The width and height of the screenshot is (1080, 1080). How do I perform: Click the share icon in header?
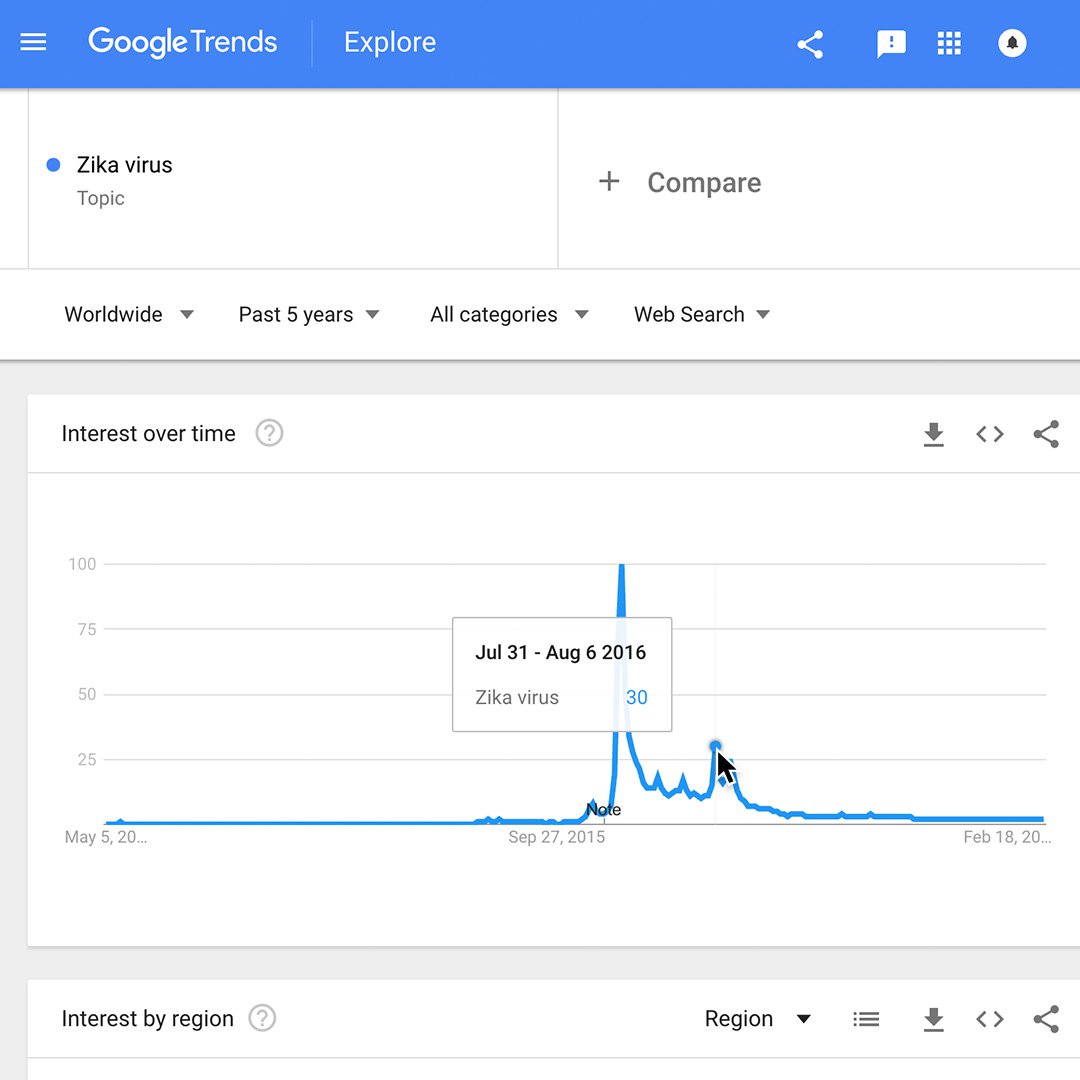[x=810, y=44]
